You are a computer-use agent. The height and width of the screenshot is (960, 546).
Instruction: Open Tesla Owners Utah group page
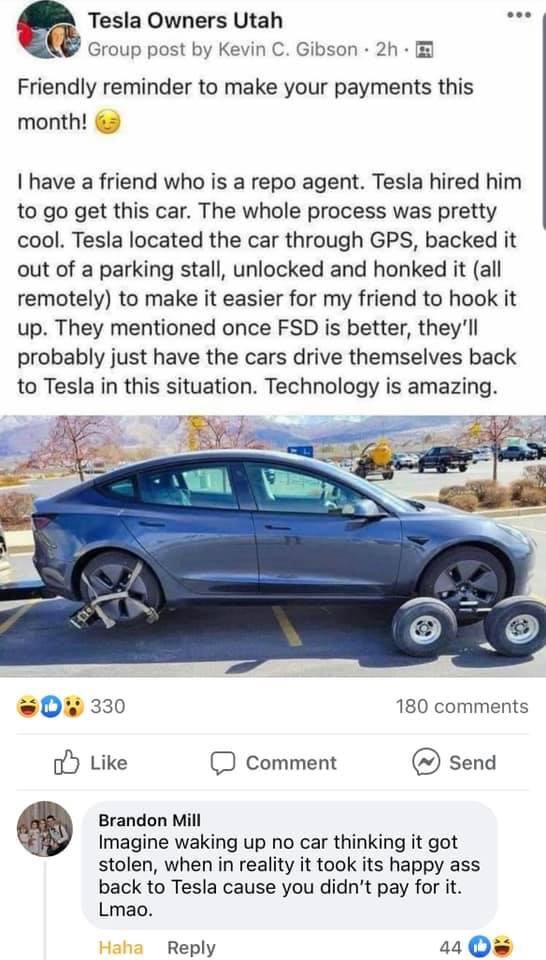coord(185,21)
